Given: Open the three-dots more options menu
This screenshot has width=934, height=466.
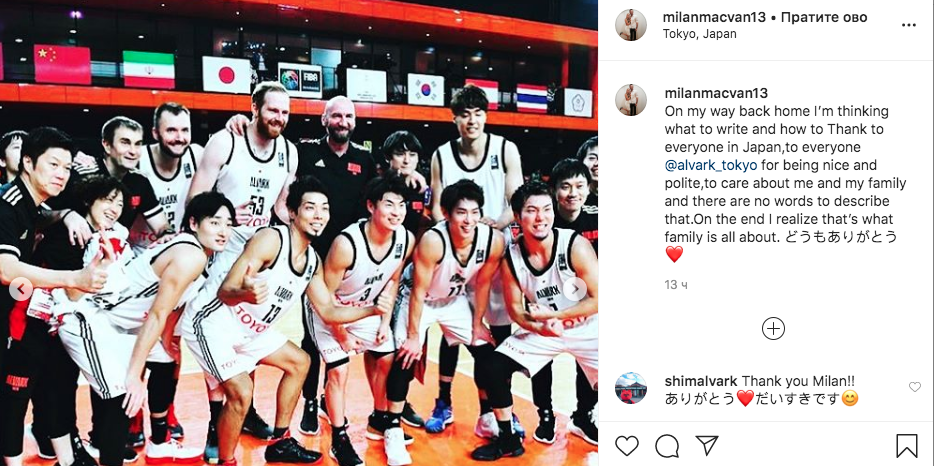Looking at the screenshot, I should point(908,25).
